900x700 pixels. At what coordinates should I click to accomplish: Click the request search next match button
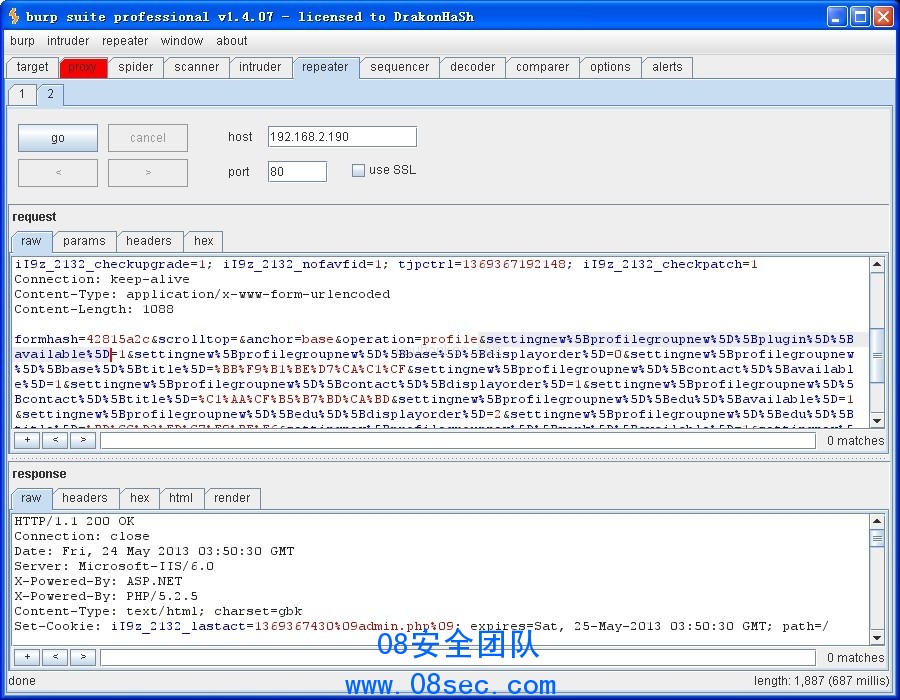83,440
